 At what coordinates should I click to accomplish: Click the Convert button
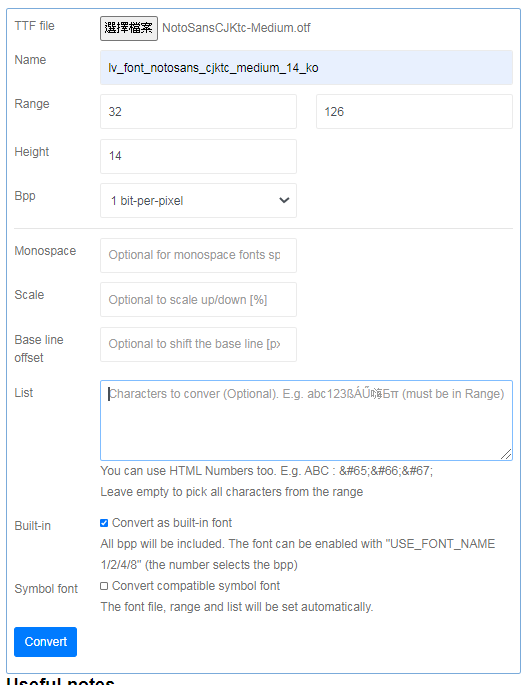coord(45,642)
